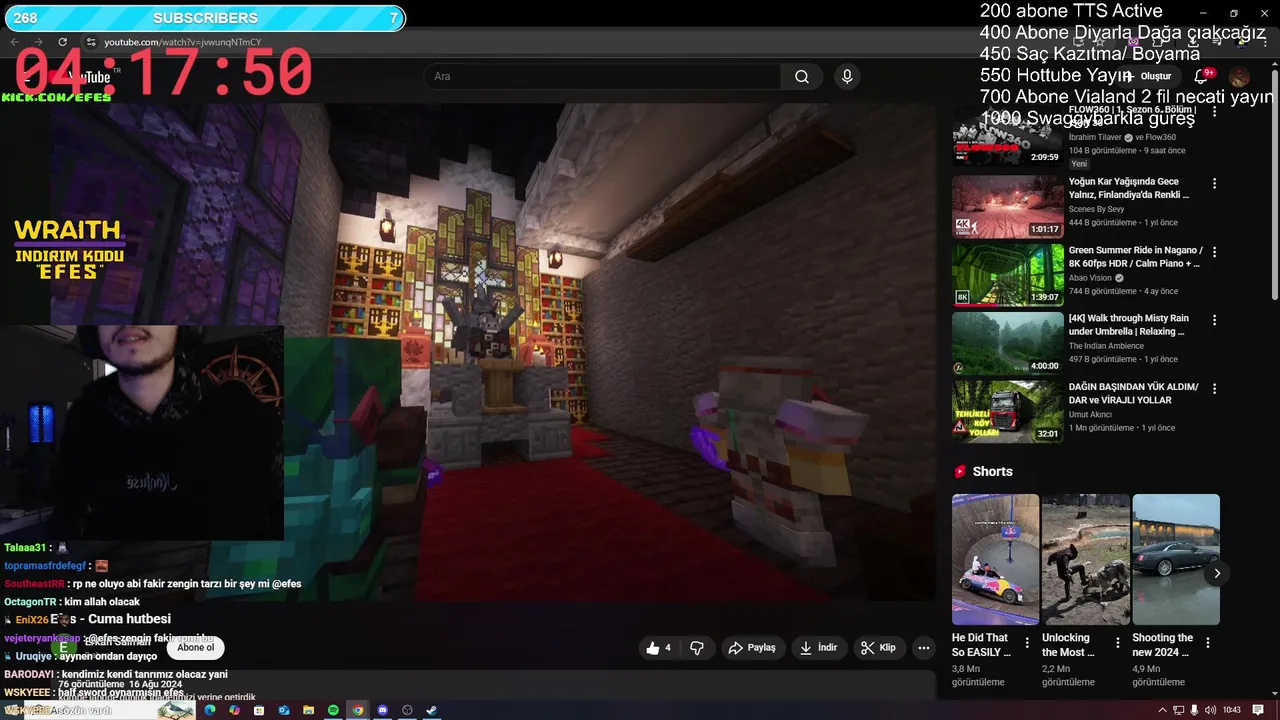Viewport: 1280px width, 720px height.
Task: Open site information icon in address bar
Action: point(90,42)
